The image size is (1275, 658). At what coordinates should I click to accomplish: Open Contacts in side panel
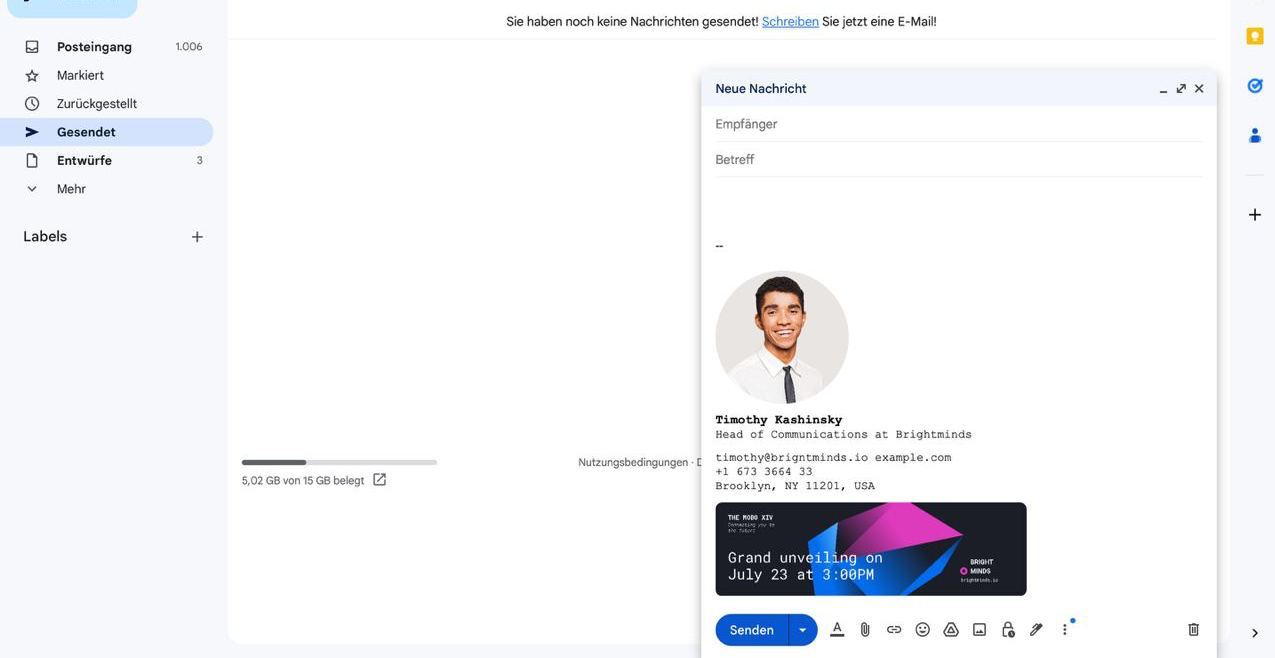click(1255, 135)
